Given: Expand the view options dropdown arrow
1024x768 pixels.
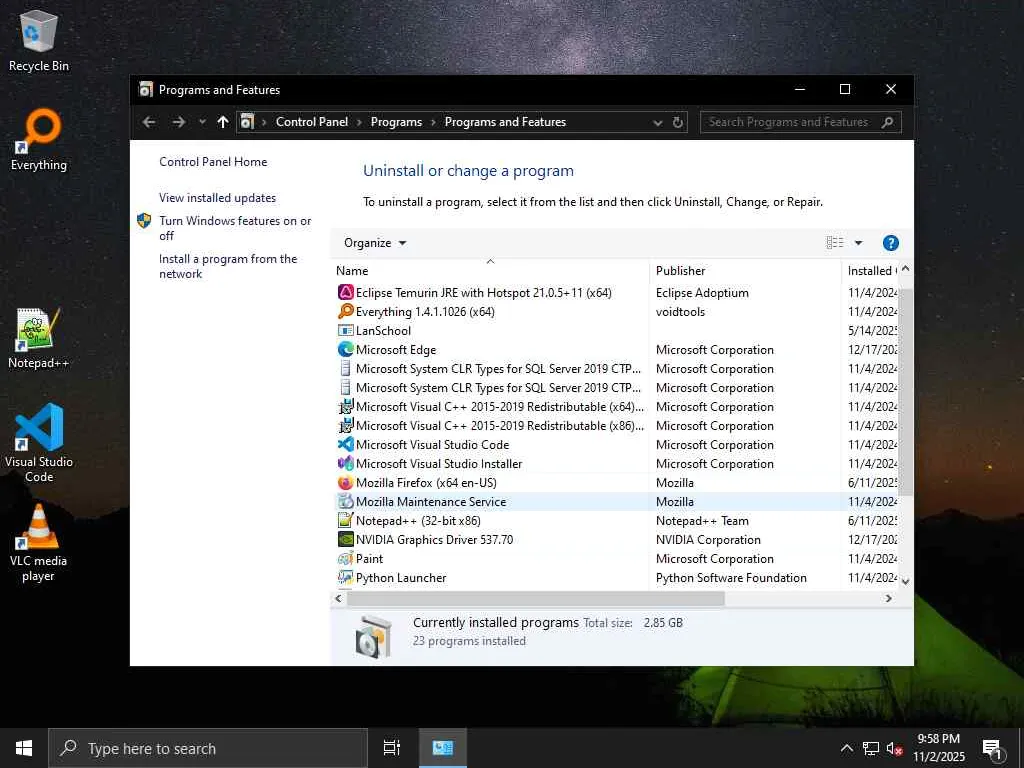Looking at the screenshot, I should click(859, 243).
